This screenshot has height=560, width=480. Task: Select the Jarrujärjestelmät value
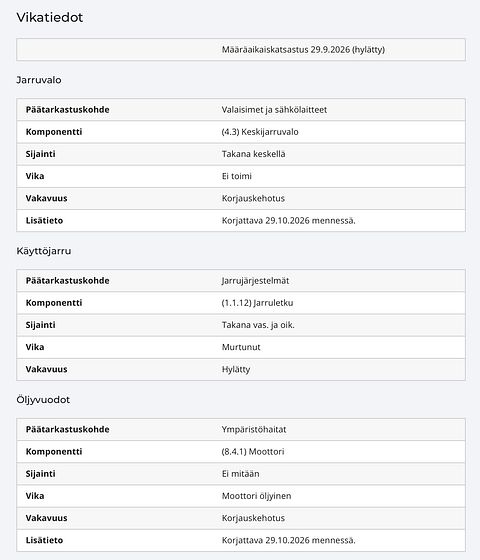[x=255, y=281]
